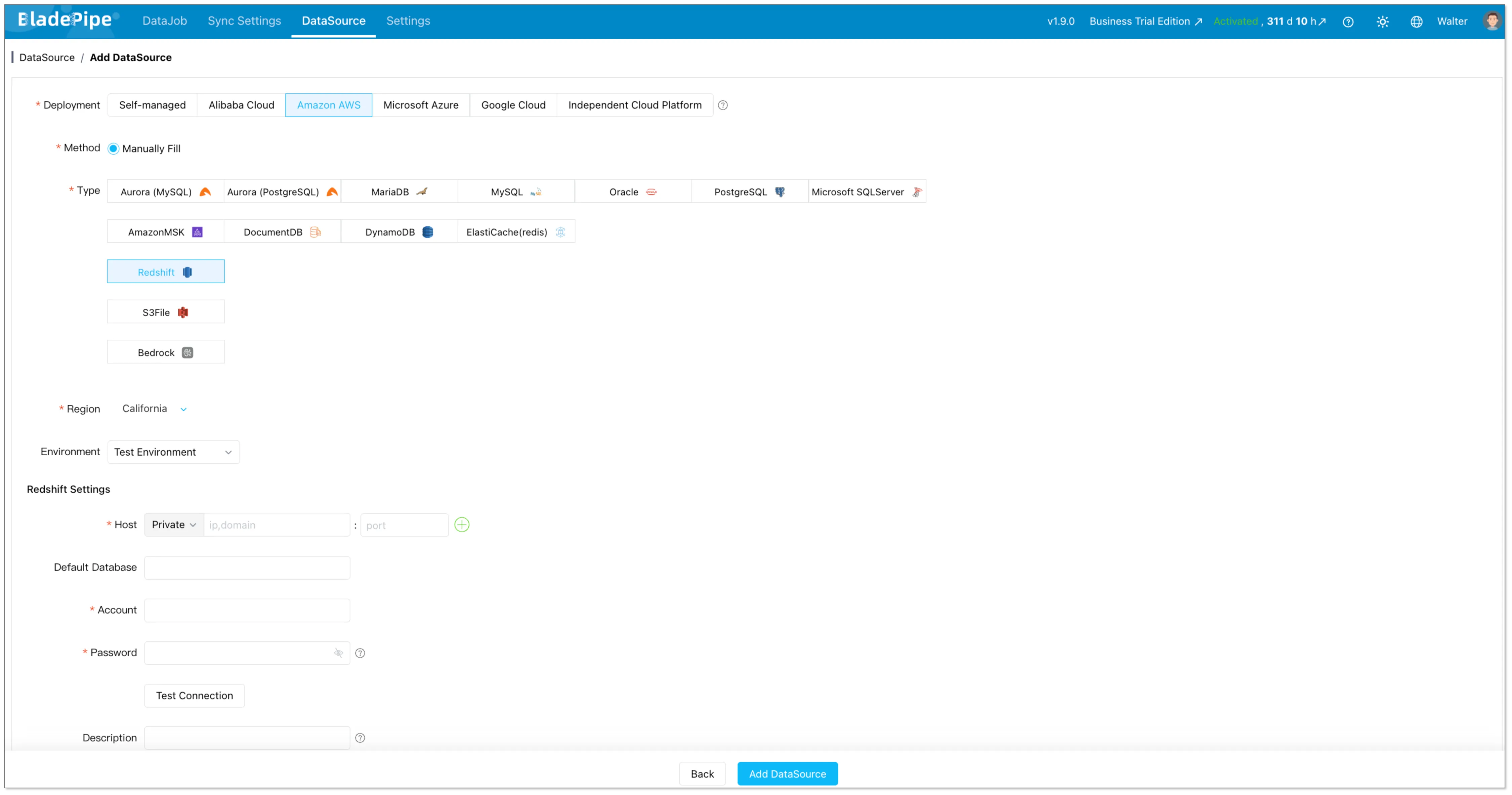Screen dimensions: 1512x795
Task: Click the Description help question mark icon
Action: (x=360, y=738)
